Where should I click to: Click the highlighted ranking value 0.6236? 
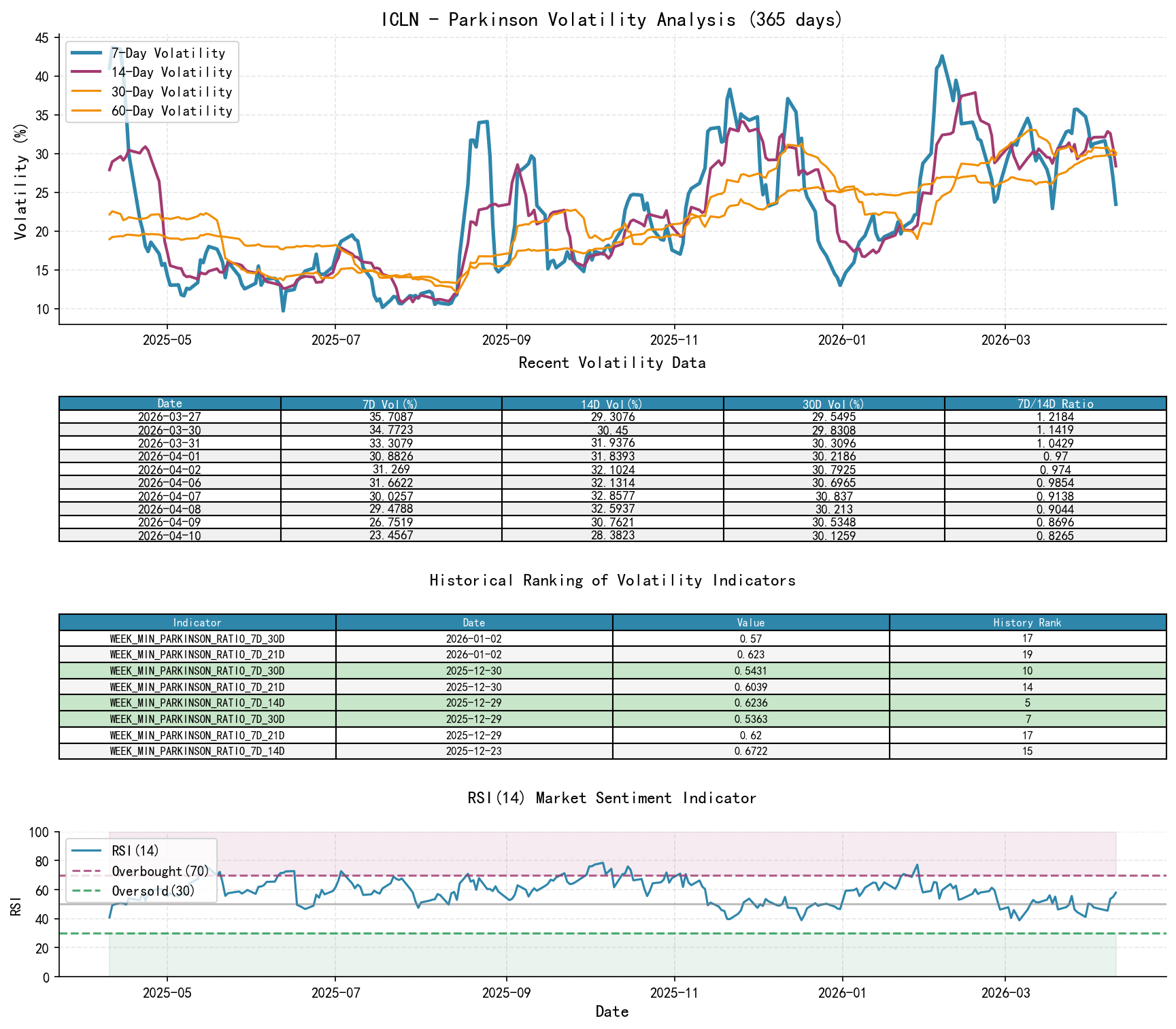point(751,703)
